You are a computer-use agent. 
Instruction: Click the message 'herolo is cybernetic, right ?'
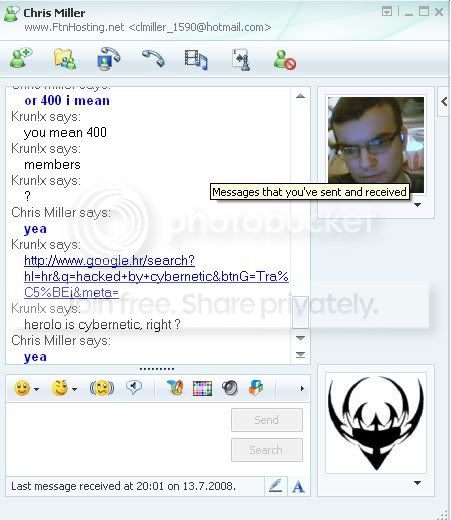pyautogui.click(x=102, y=324)
